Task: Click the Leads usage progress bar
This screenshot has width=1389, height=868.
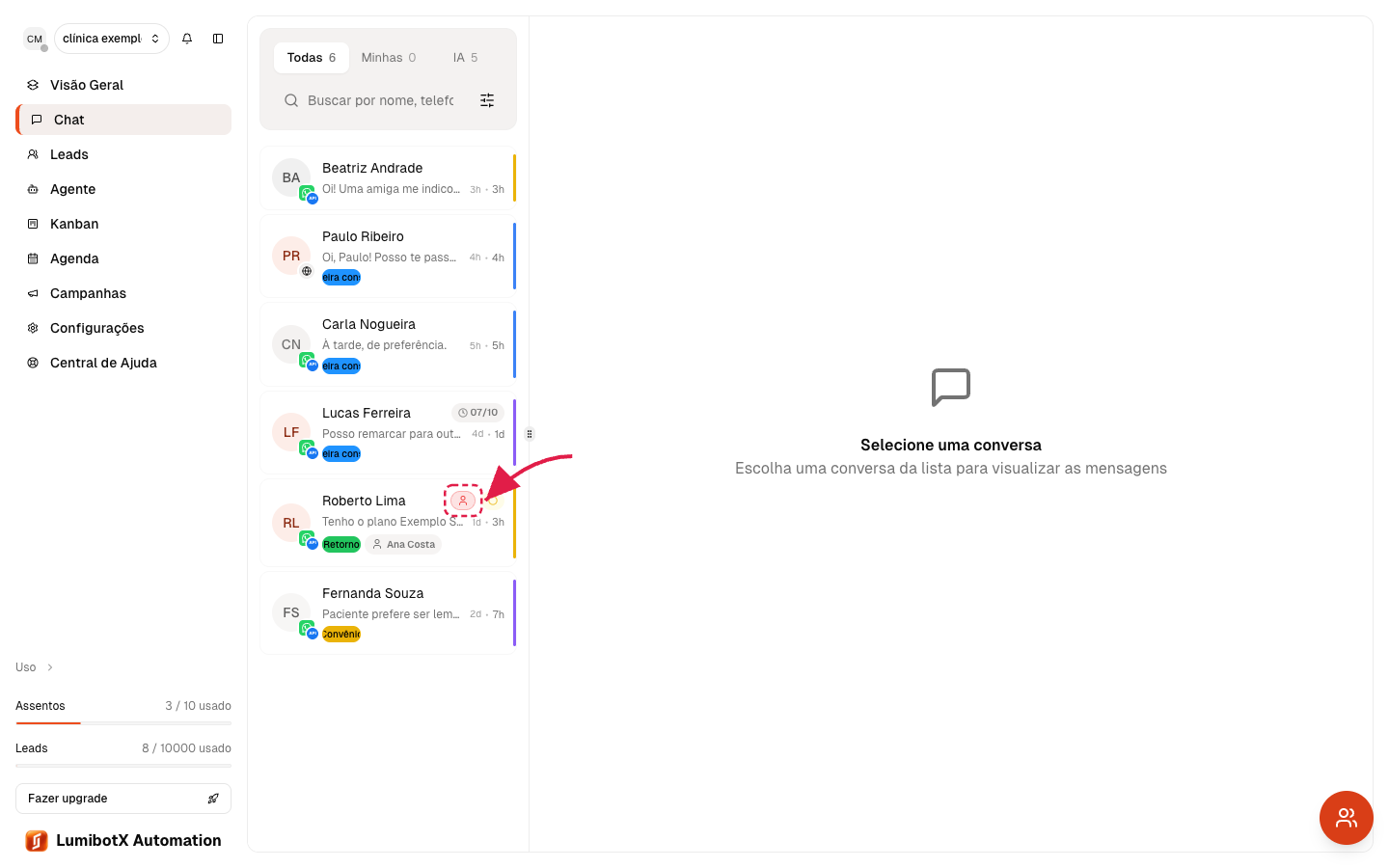Action: (x=123, y=765)
